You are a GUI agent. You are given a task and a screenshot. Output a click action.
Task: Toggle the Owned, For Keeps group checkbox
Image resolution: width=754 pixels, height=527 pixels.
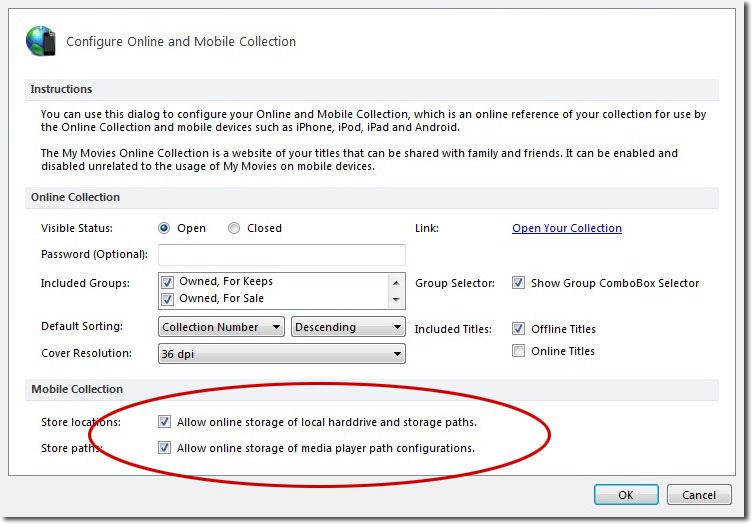tap(168, 282)
